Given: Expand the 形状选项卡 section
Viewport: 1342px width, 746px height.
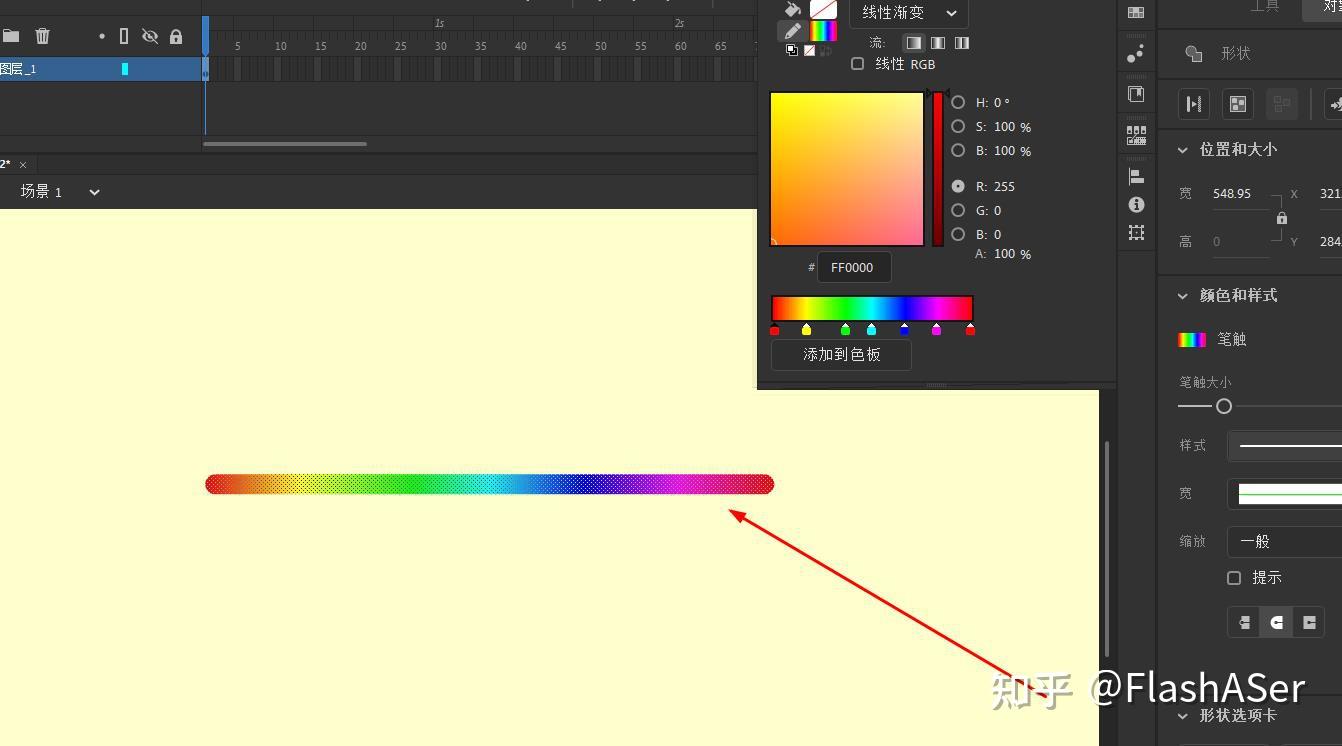Looking at the screenshot, I should click(x=1183, y=715).
